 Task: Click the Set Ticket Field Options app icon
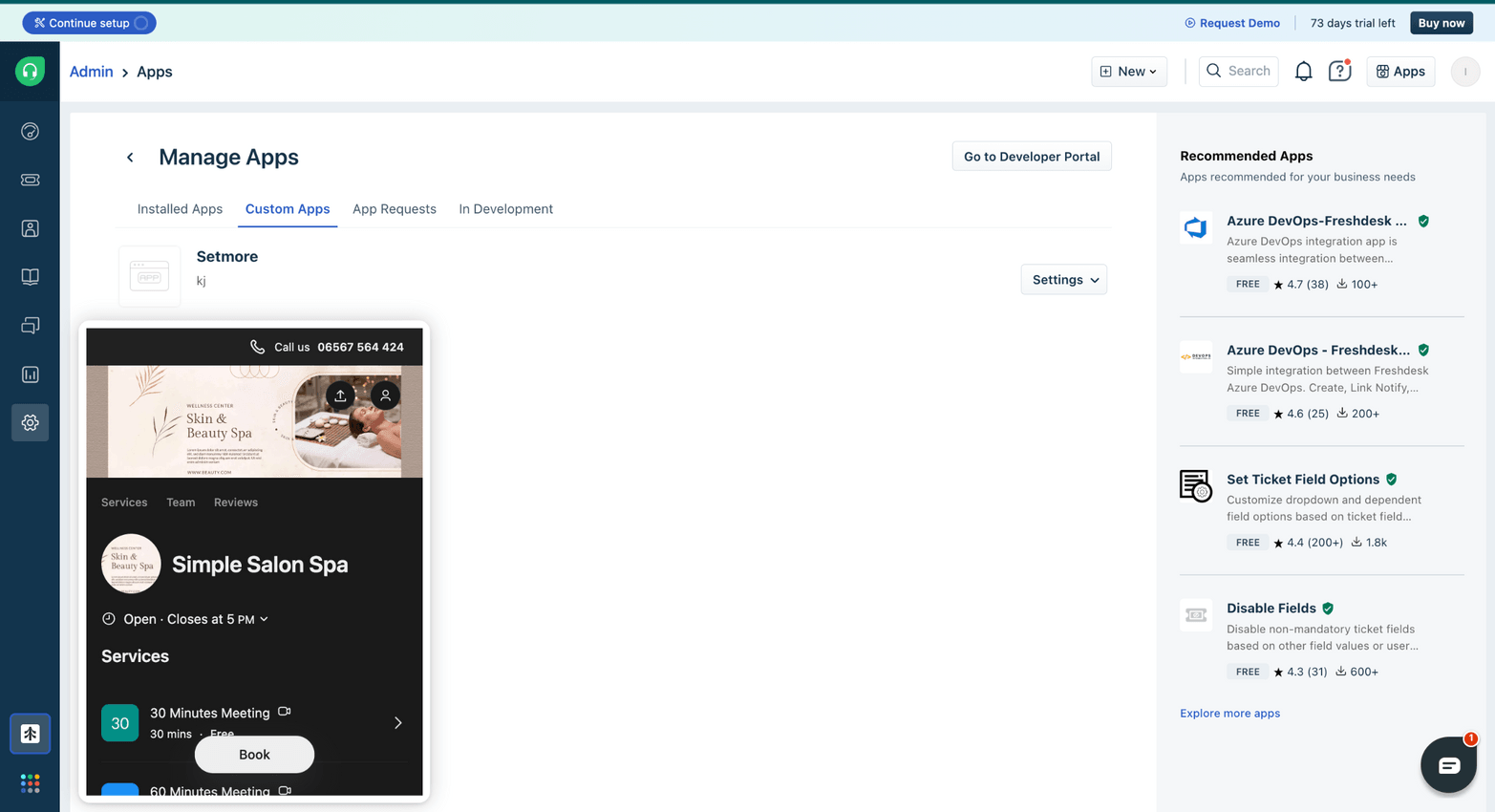1196,486
